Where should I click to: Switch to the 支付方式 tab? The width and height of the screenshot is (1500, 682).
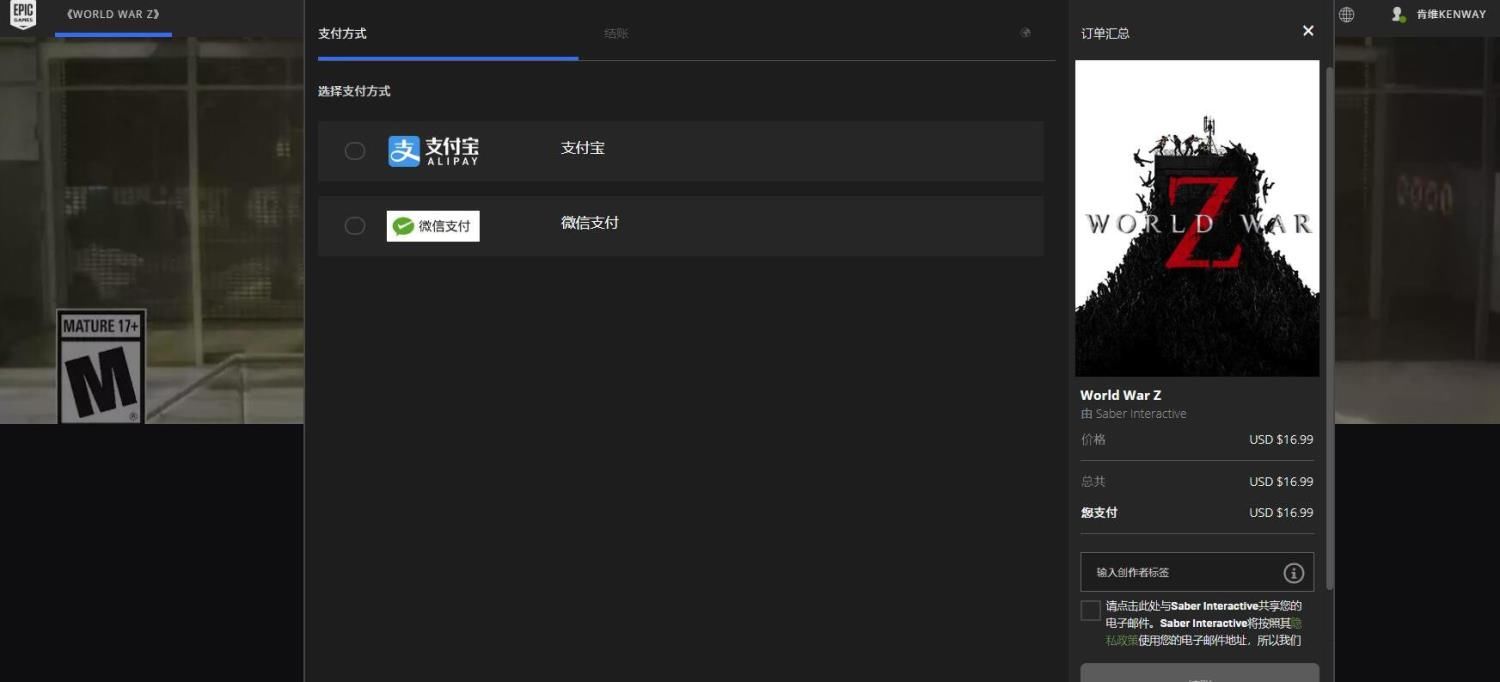[343, 34]
